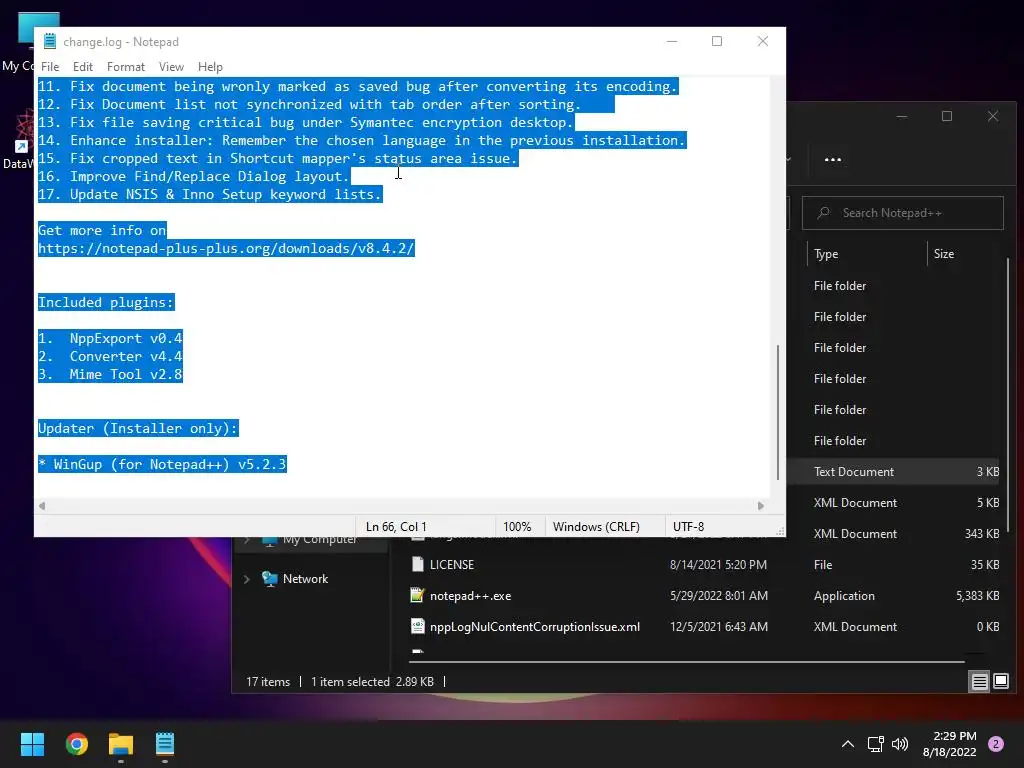Click the nppLogNulContentCorruptionIssue.xml file icon
This screenshot has height=768, width=1024.
417,626
